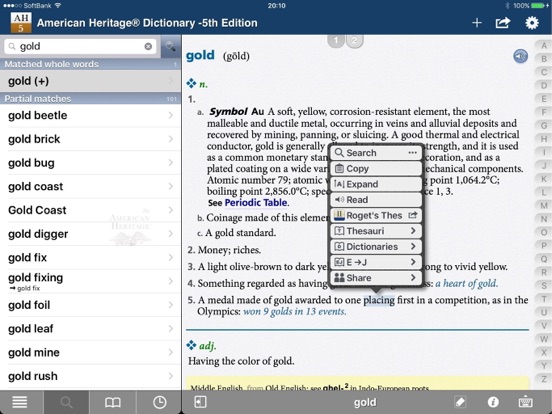Open the gold mine entry
552x414 pixels.
click(x=90, y=352)
